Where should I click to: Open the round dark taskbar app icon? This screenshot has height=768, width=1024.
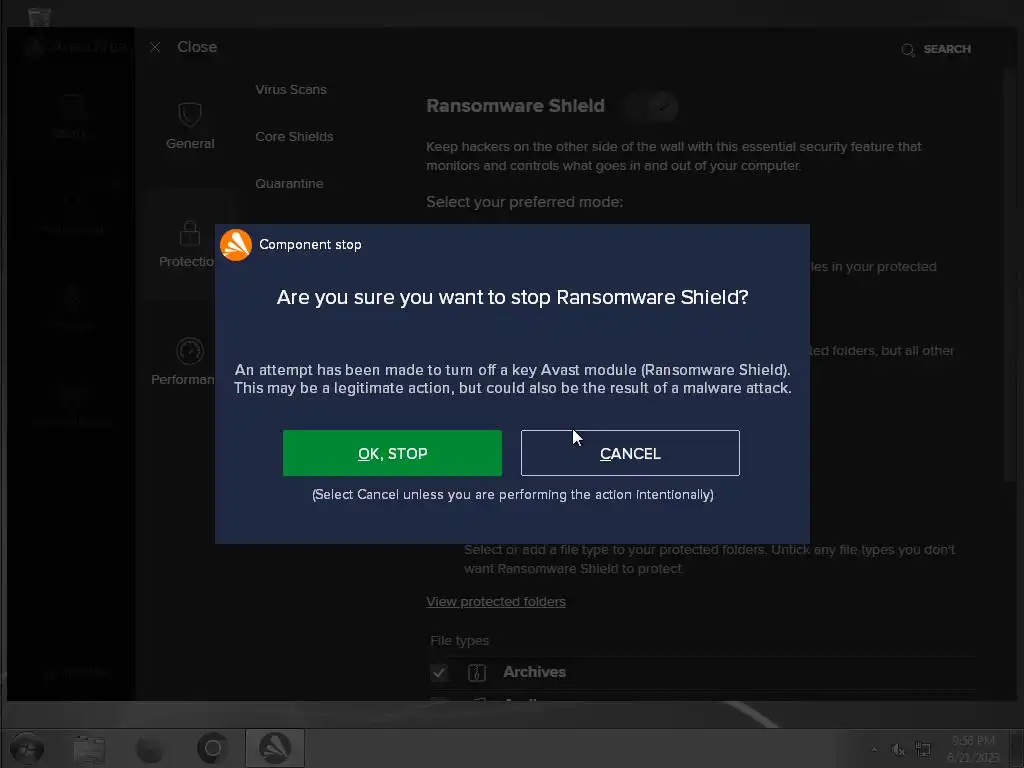pos(150,749)
